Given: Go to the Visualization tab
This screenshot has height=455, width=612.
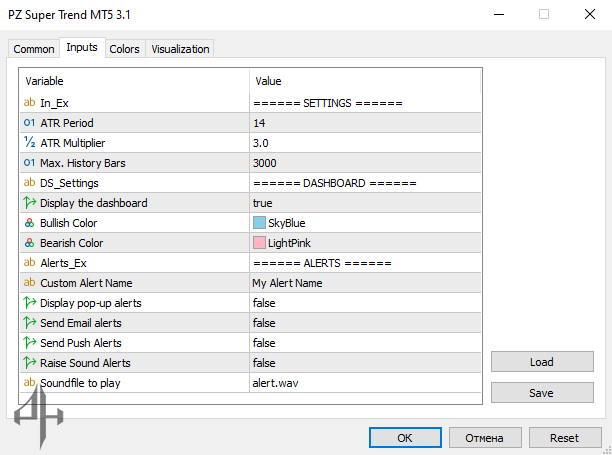Looking at the screenshot, I should click(180, 49).
